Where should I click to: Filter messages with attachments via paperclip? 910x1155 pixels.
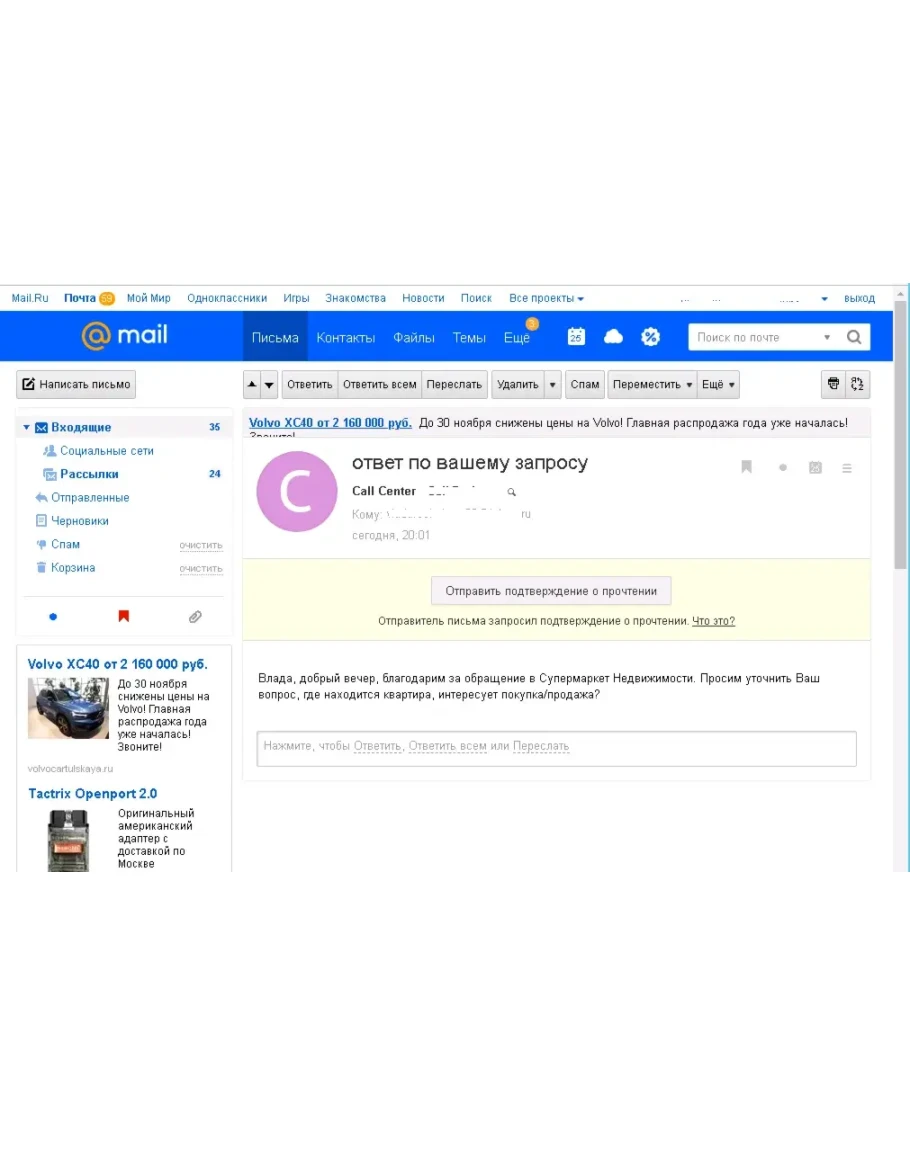coord(195,617)
